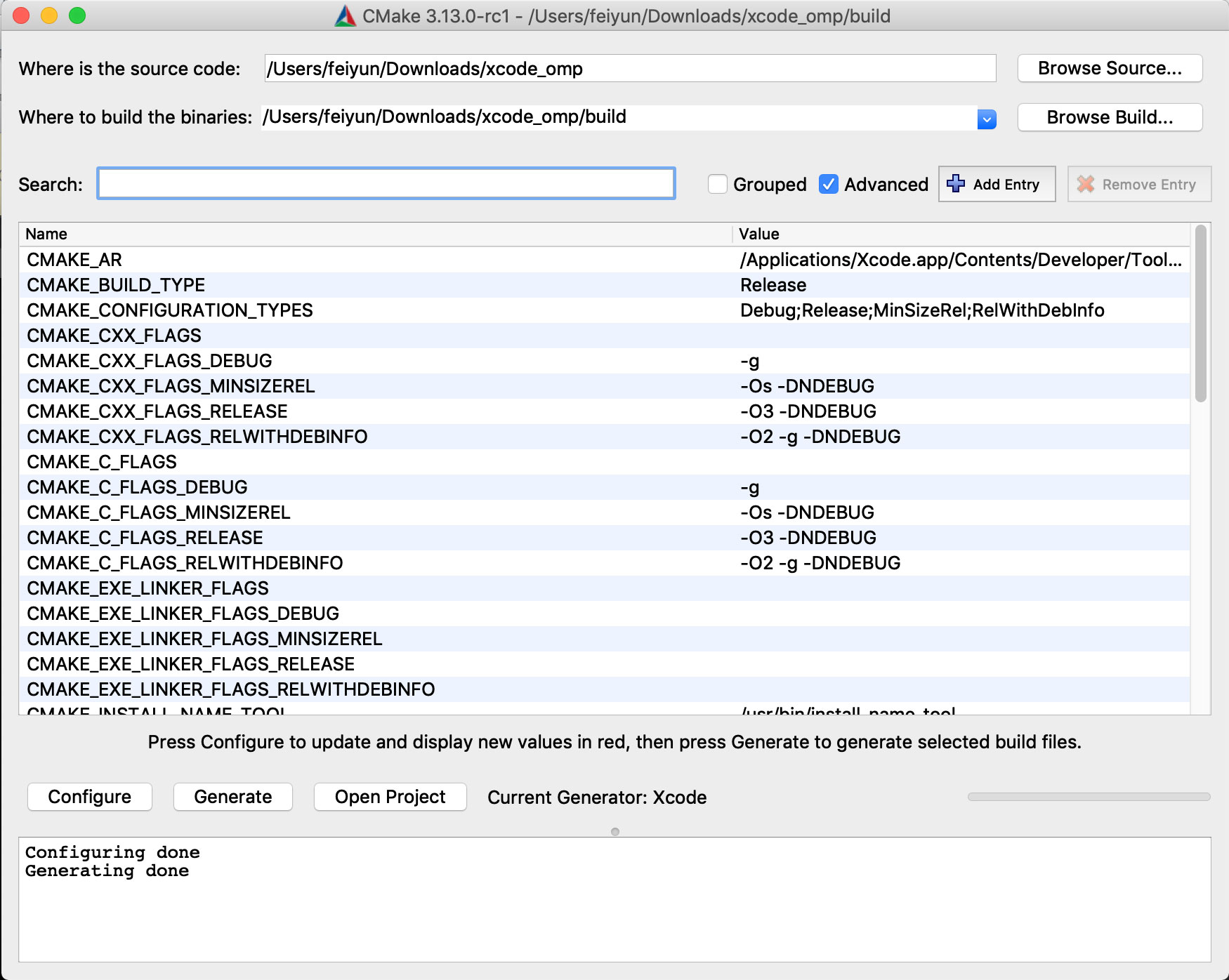Click the Open Project button
Viewport: 1229px width, 980px height.
click(390, 797)
